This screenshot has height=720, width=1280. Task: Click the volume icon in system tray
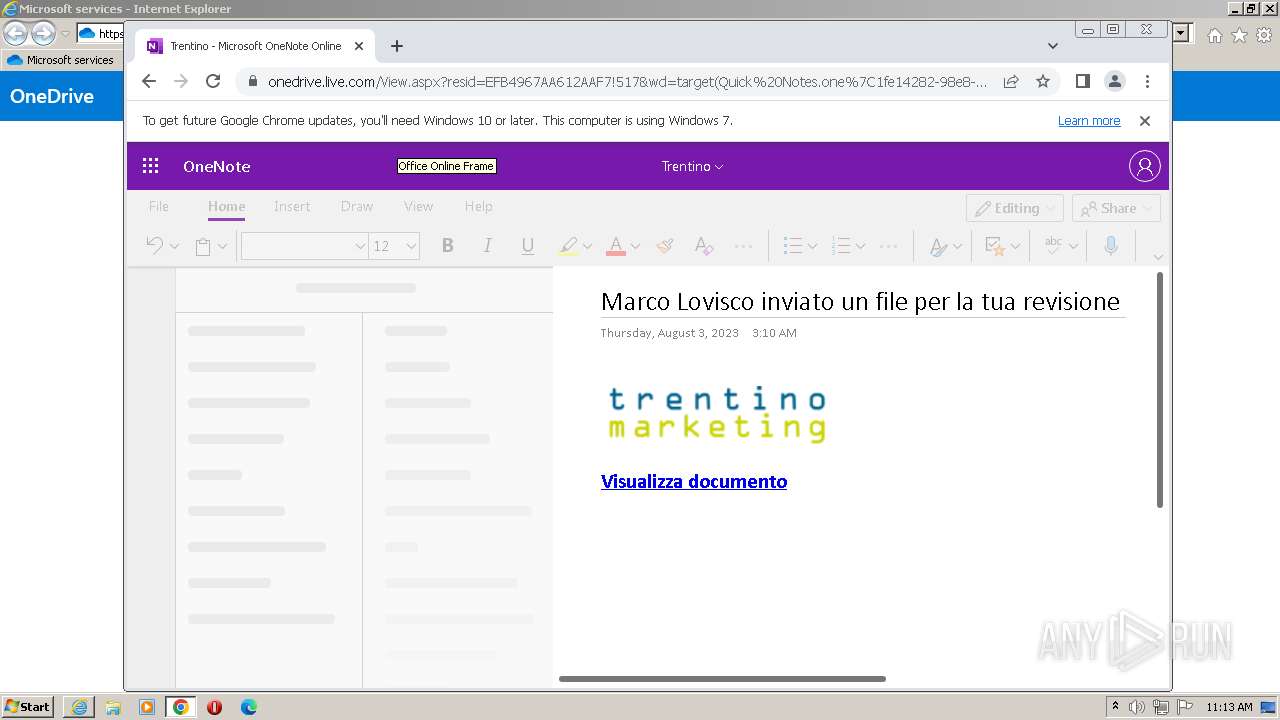[1137, 707]
